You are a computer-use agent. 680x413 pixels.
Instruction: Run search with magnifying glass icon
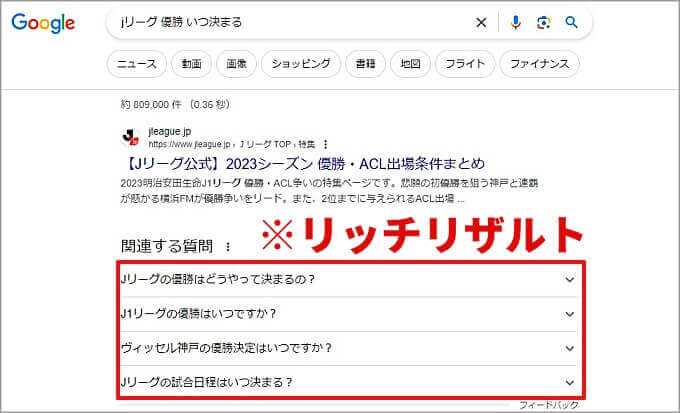click(572, 22)
